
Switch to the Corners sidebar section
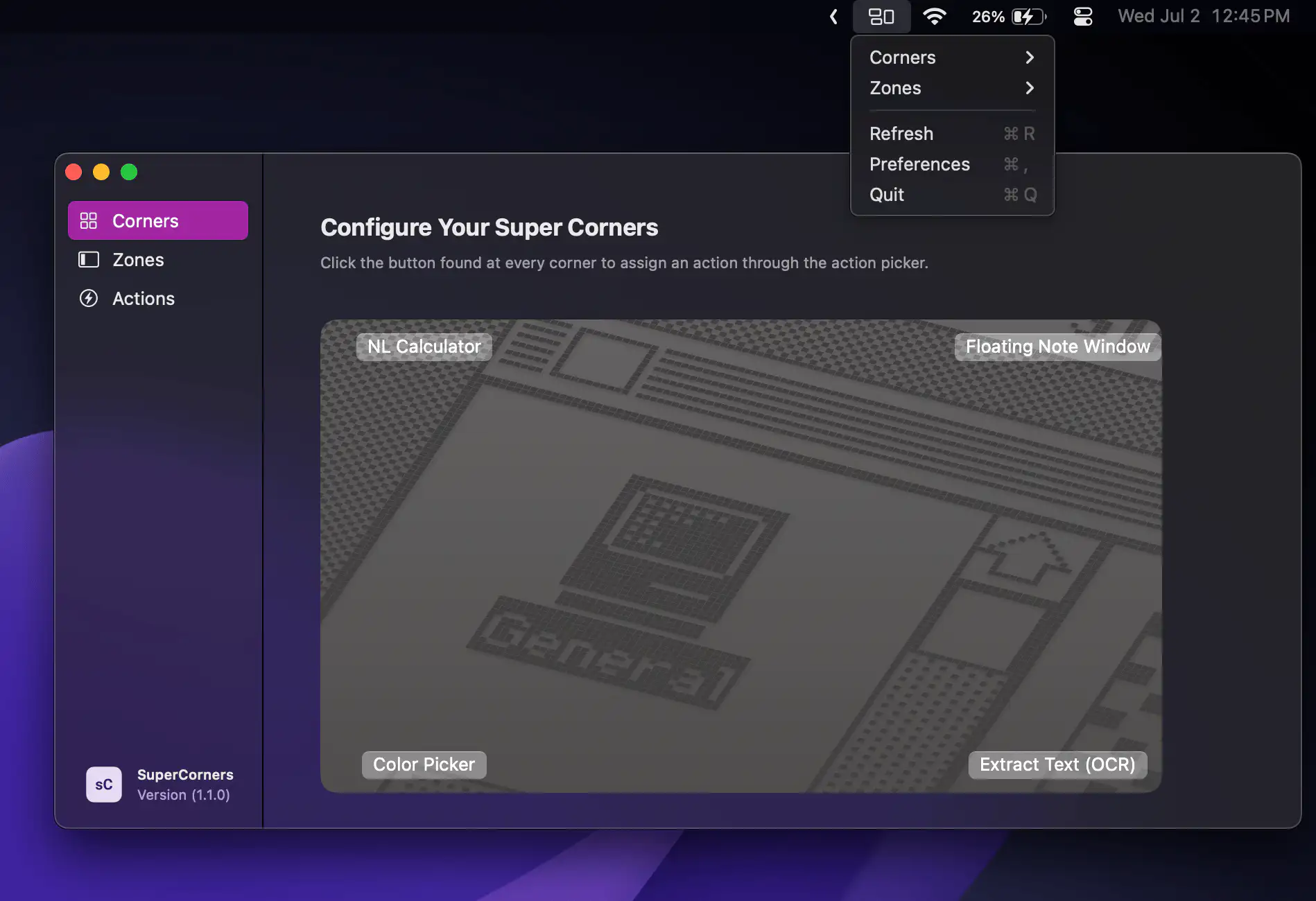pyautogui.click(x=158, y=220)
